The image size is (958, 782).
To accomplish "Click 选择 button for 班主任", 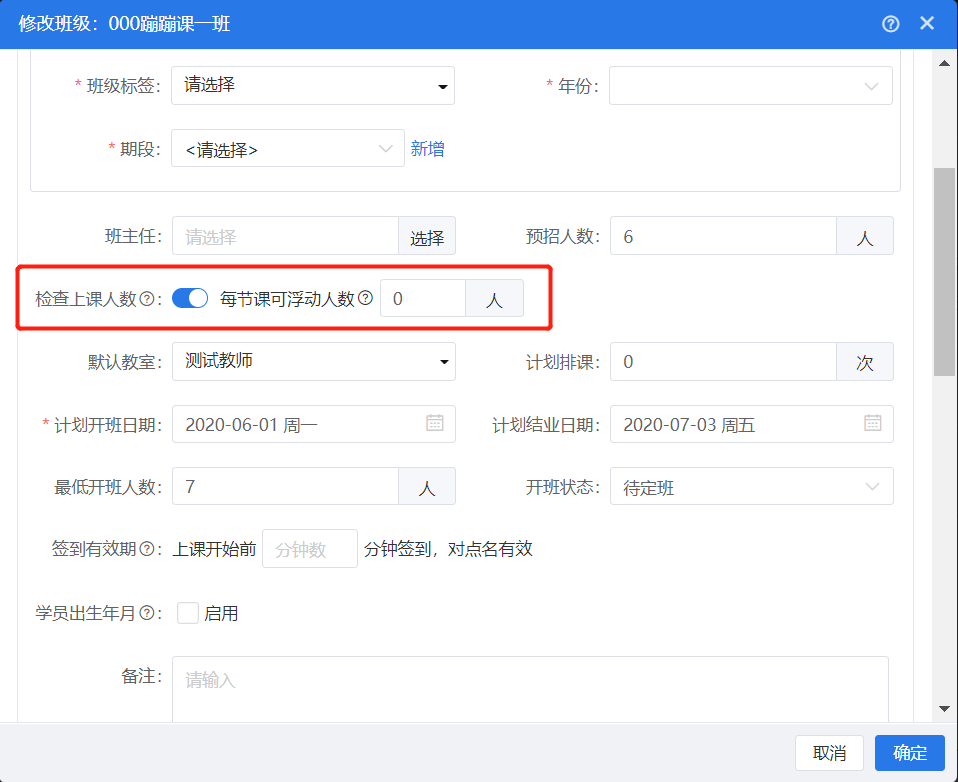I will [427, 238].
